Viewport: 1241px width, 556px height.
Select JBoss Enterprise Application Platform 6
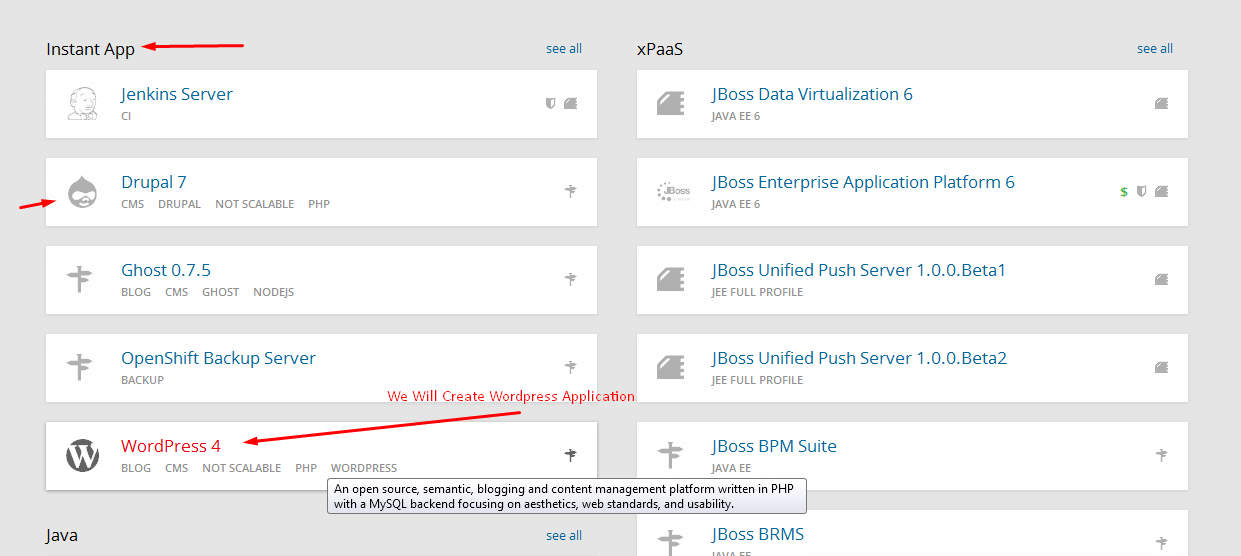[863, 182]
